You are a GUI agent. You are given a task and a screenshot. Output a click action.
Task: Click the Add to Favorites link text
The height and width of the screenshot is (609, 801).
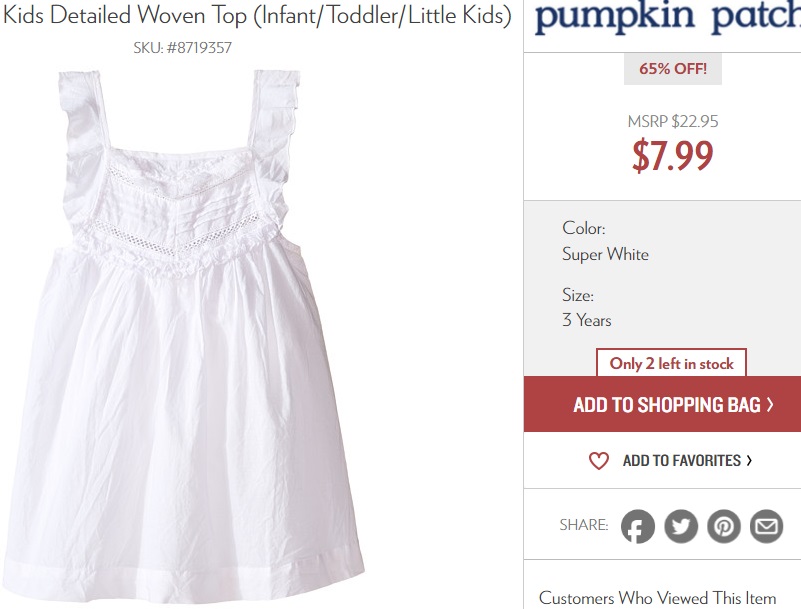(x=681, y=461)
